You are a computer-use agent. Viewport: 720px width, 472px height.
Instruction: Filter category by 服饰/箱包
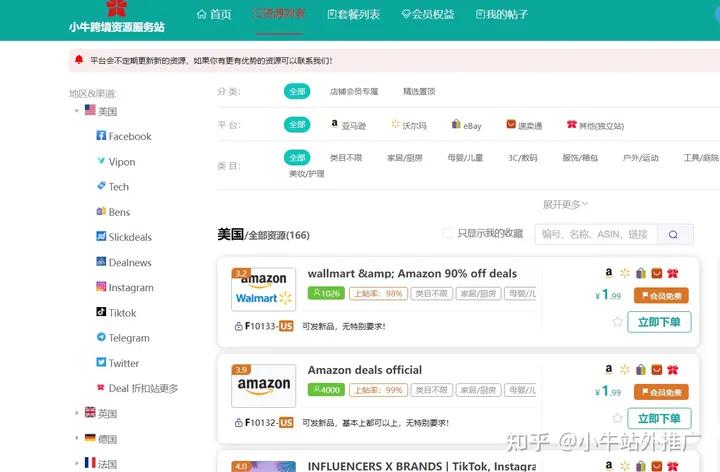(x=580, y=157)
